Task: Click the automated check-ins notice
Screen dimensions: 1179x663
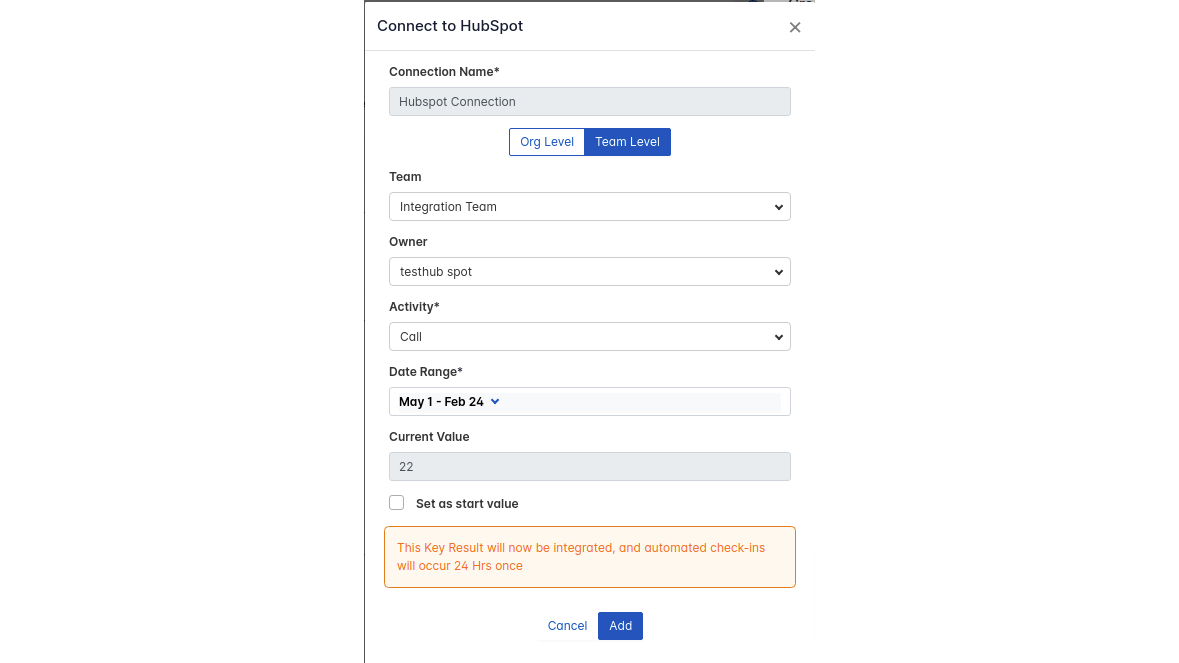Action: coord(589,557)
